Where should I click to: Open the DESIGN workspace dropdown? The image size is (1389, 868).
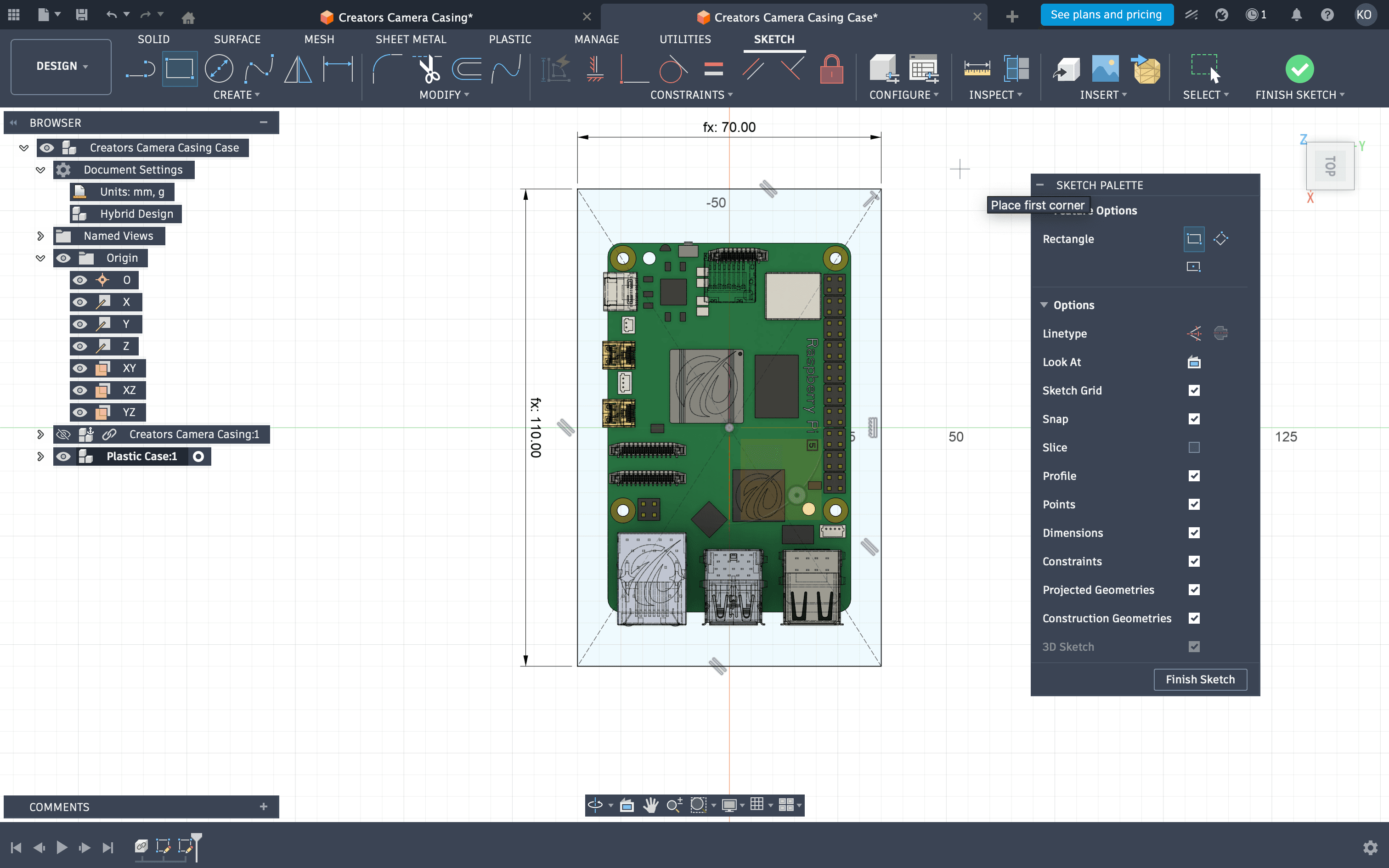click(x=61, y=67)
